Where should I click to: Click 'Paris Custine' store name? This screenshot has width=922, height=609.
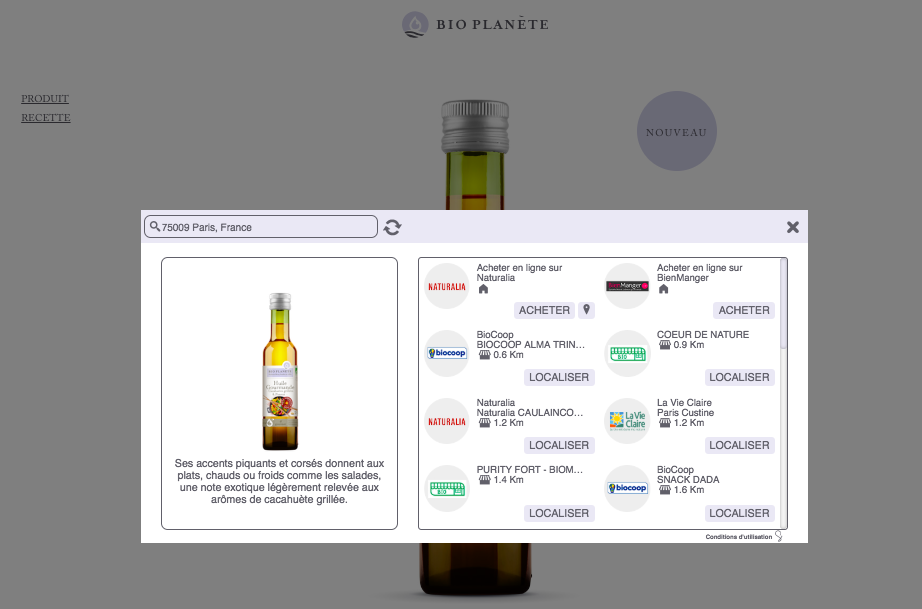coord(686,413)
